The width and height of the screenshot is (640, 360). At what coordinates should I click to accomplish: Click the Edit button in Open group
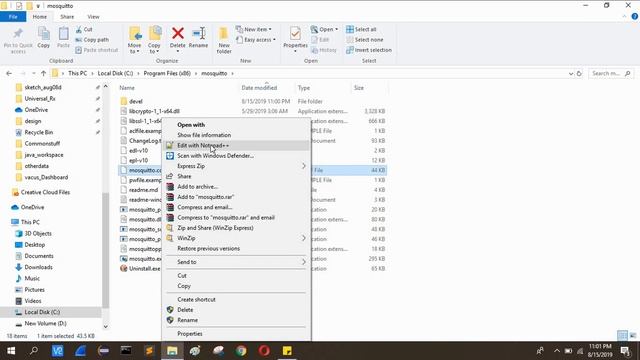pos(320,40)
